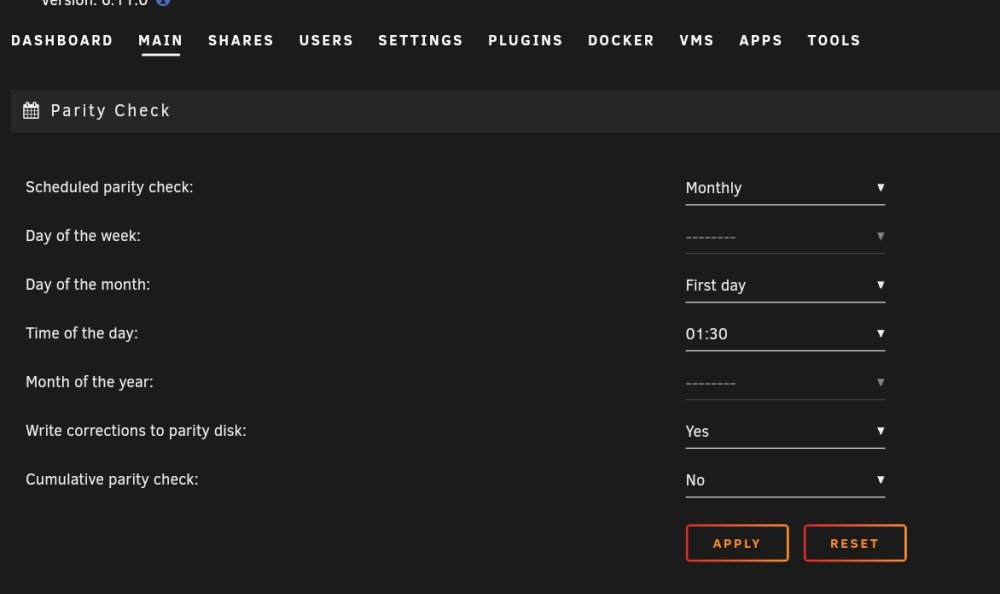Image resolution: width=1000 pixels, height=594 pixels.
Task: Navigate to the Docker tab
Action: point(621,40)
